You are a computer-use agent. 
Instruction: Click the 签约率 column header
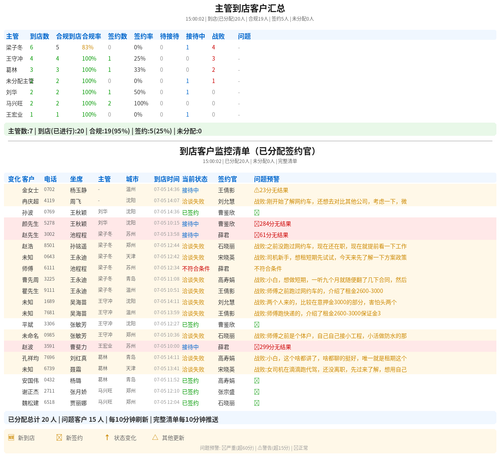pos(143,36)
